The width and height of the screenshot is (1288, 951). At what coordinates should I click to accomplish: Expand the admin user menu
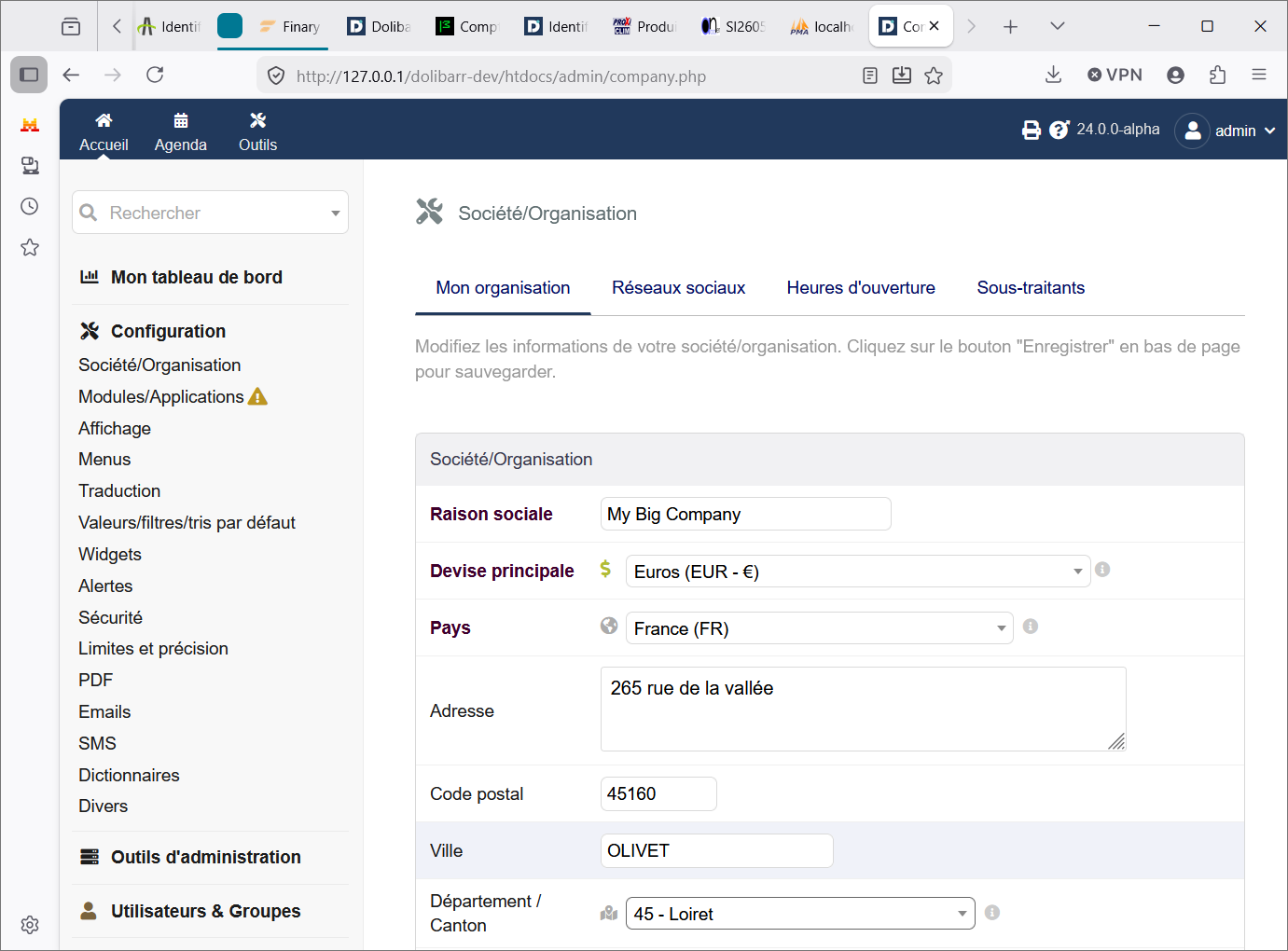(x=1226, y=131)
